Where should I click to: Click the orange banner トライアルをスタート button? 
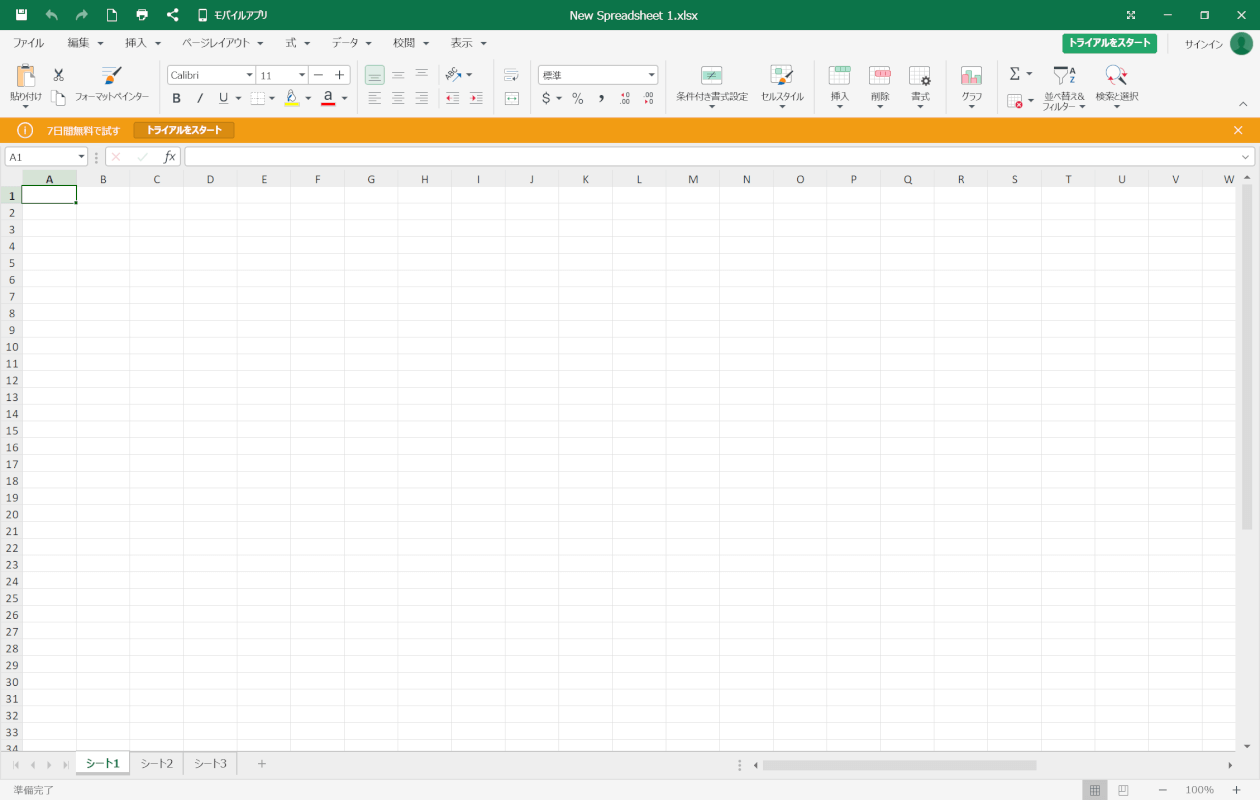tap(184, 130)
